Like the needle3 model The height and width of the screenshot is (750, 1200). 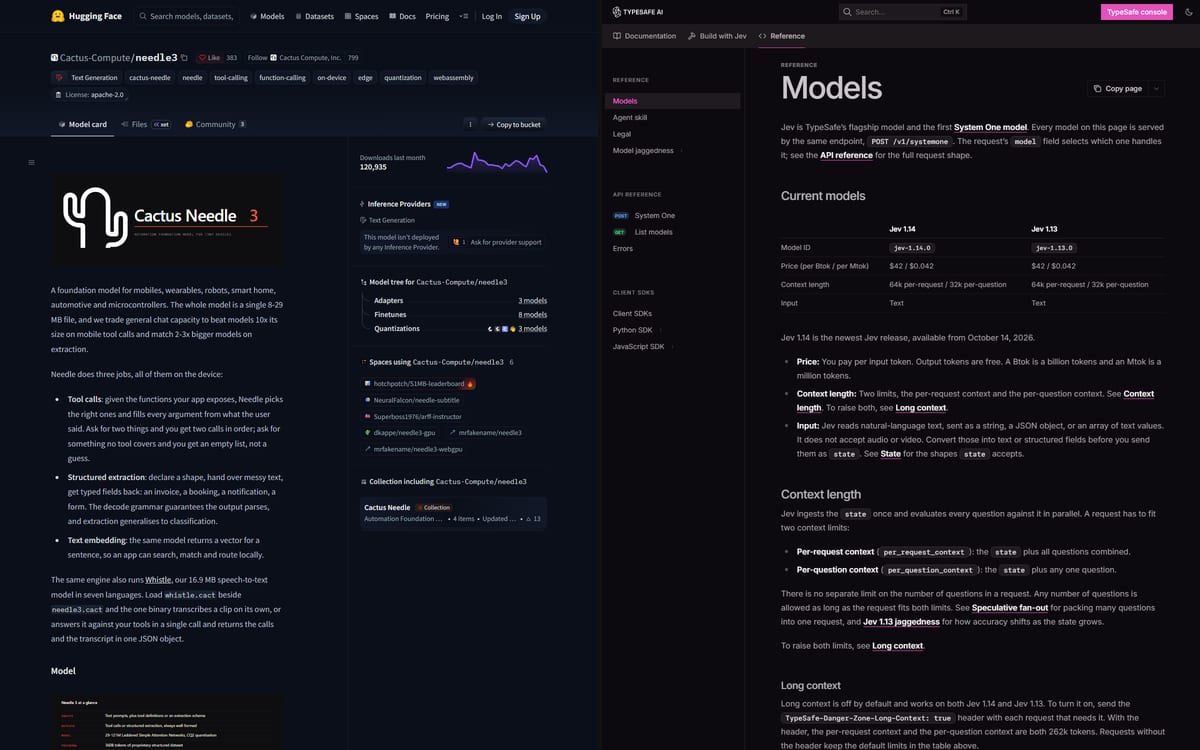[209, 58]
